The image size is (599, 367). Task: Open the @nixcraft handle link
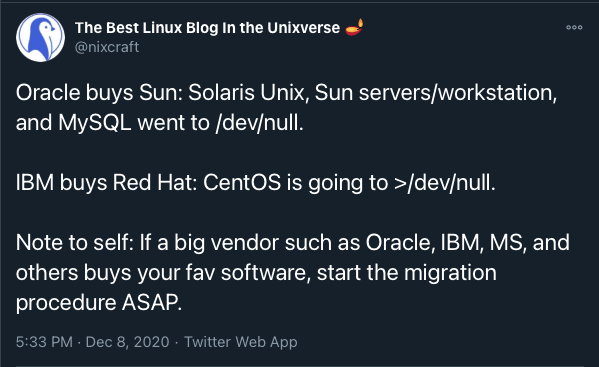pyautogui.click(x=107, y=47)
